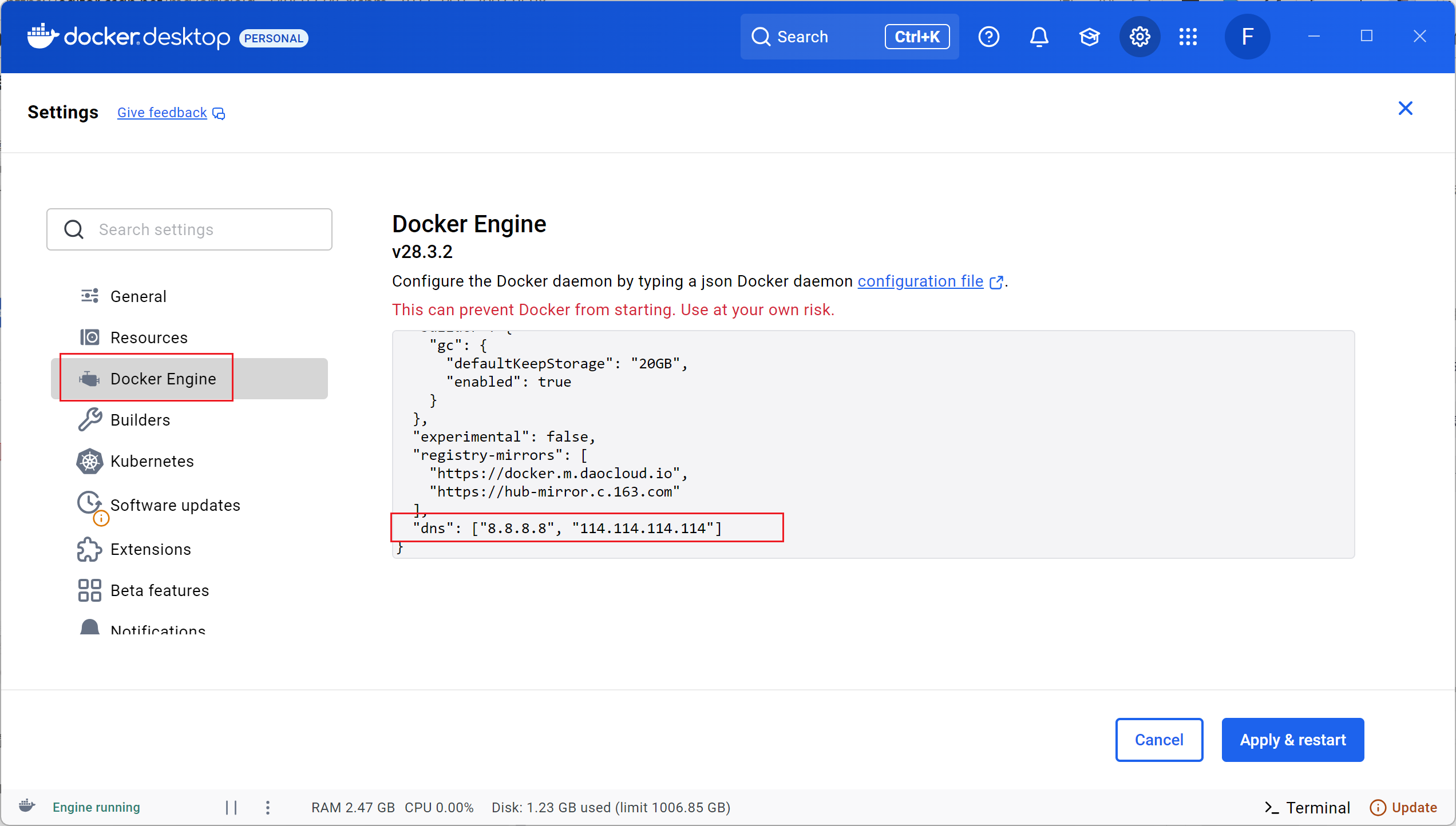Click the Search bar in the header

pos(849,37)
